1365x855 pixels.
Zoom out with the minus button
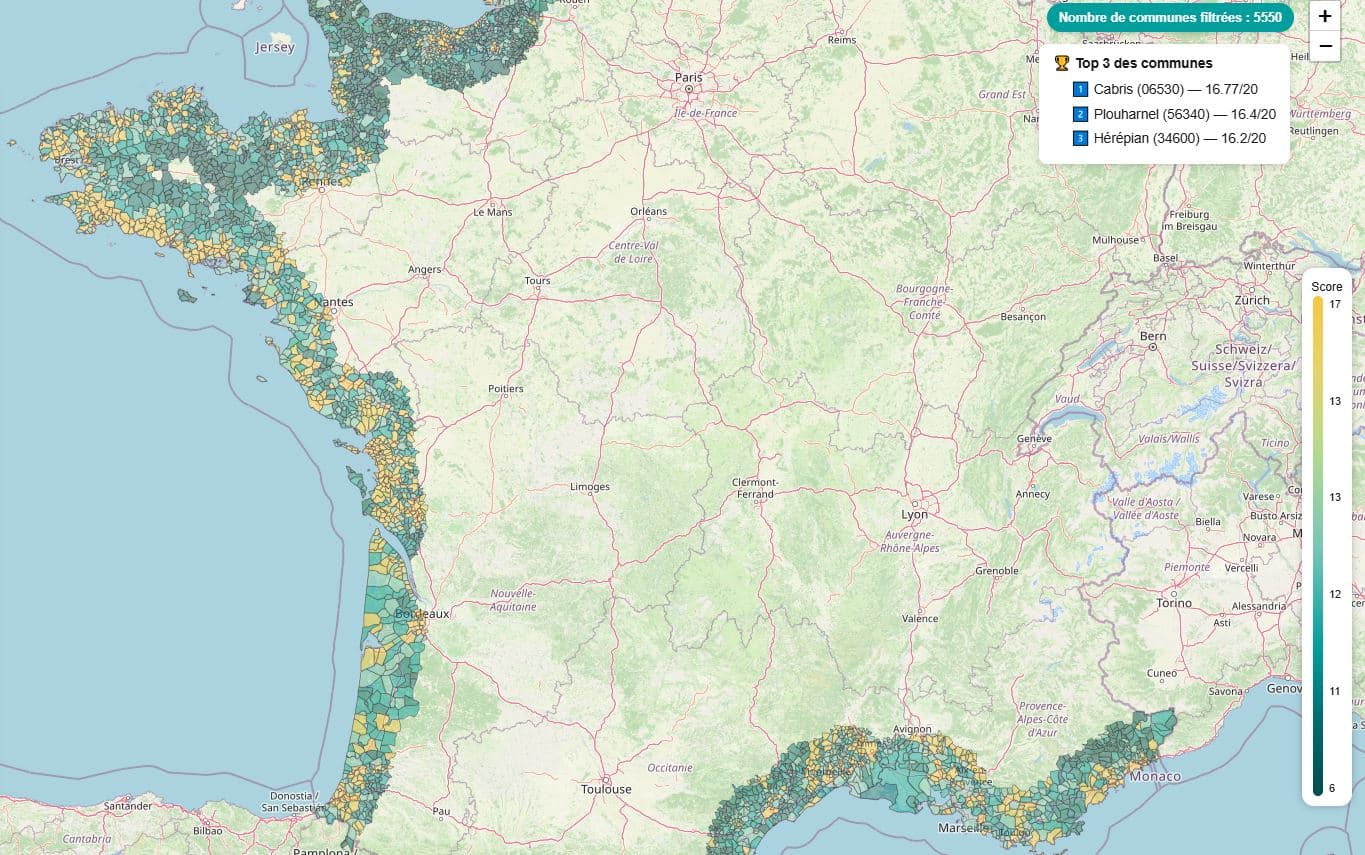click(x=1325, y=46)
